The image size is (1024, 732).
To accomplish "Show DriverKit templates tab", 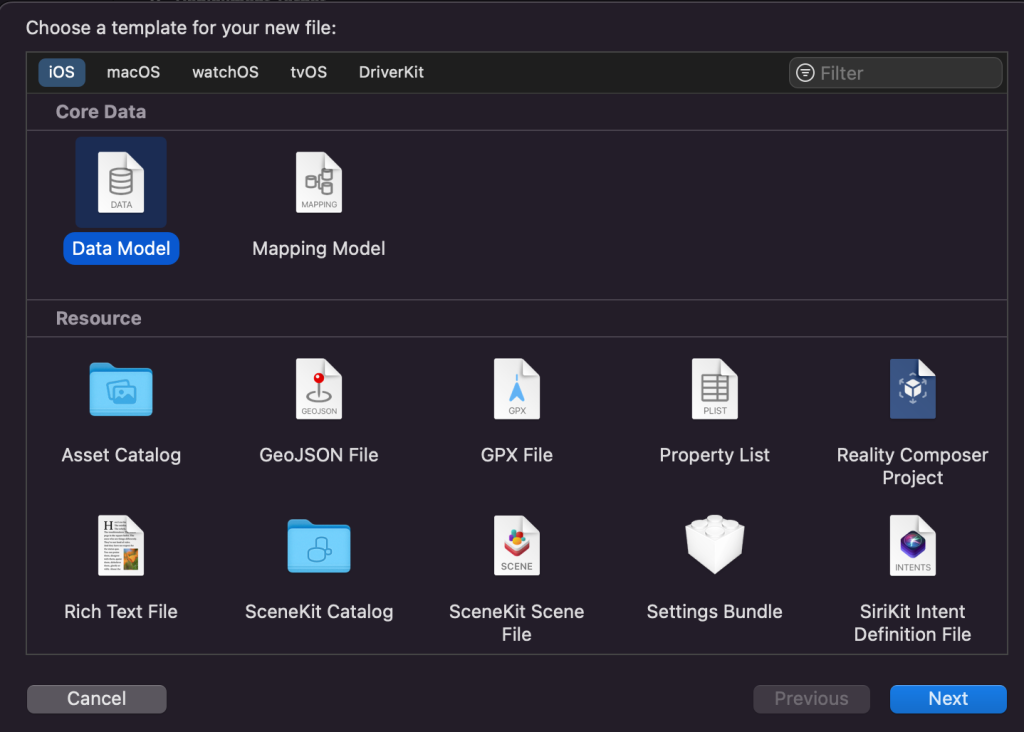I will click(x=391, y=72).
